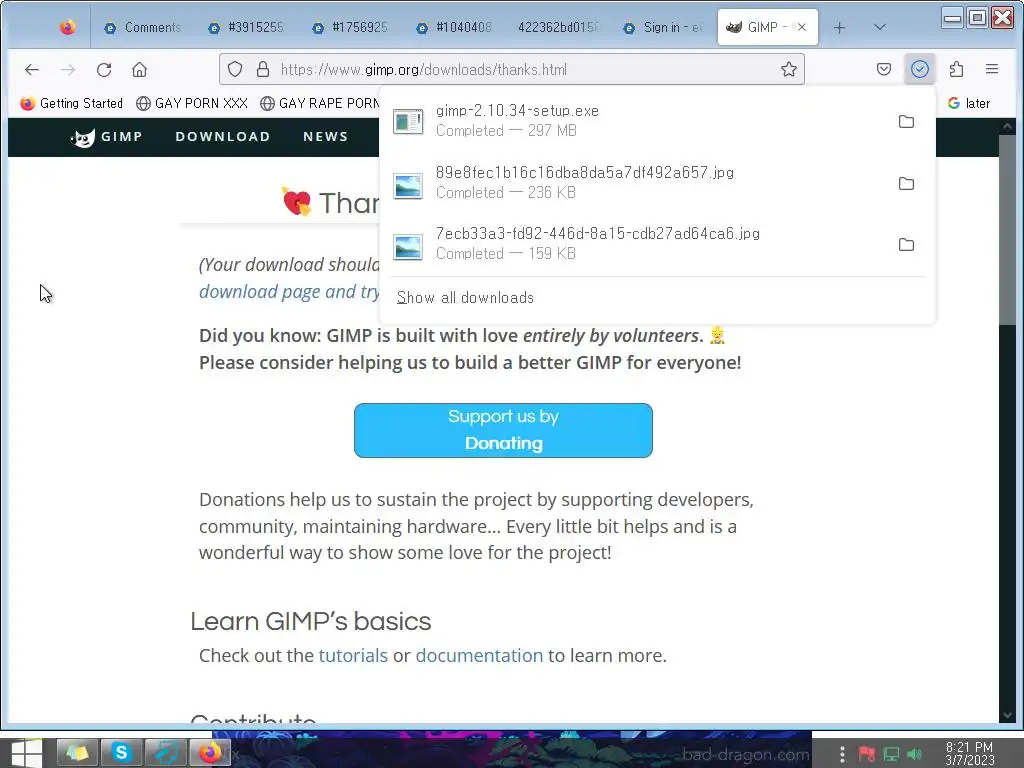The height and width of the screenshot is (768, 1024).
Task: Click the GIMP logo in navigation
Action: click(x=106, y=137)
